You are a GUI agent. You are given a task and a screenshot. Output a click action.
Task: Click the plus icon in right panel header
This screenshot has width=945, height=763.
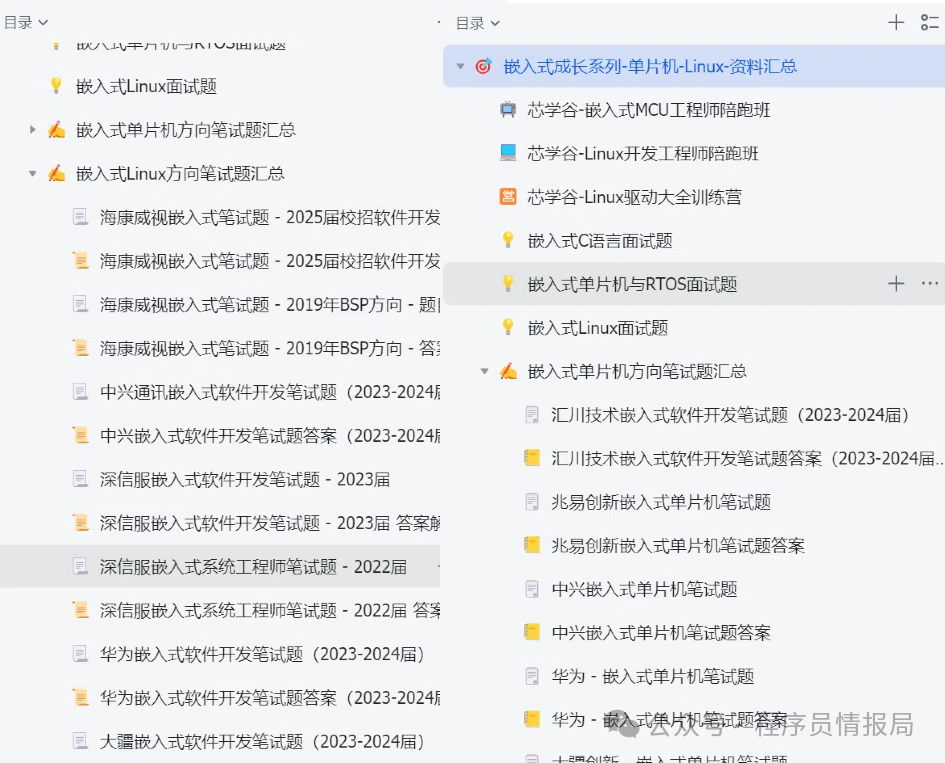(896, 23)
